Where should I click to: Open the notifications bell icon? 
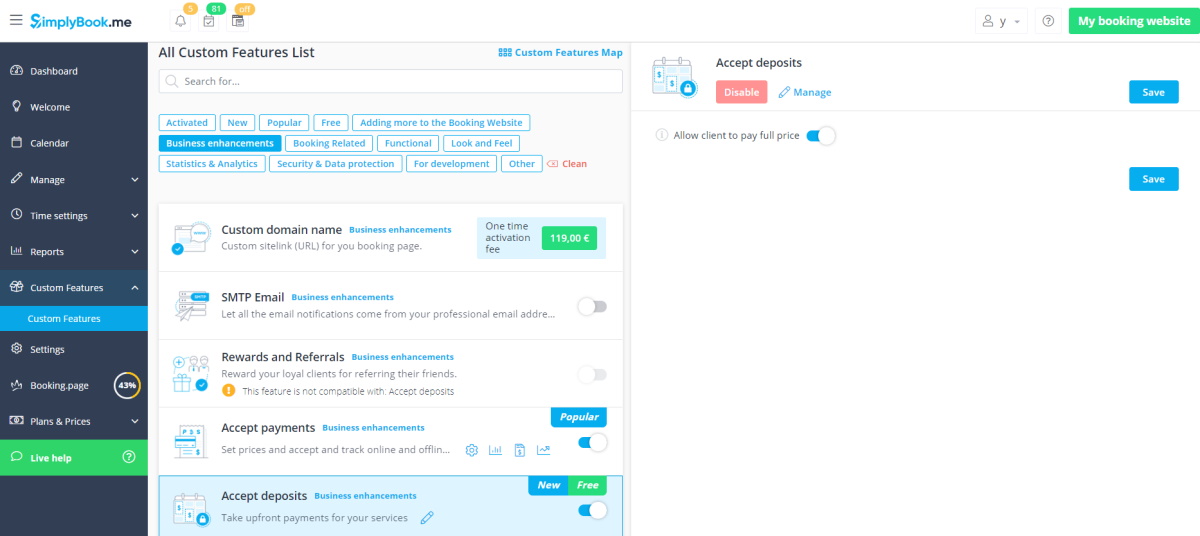[180, 21]
